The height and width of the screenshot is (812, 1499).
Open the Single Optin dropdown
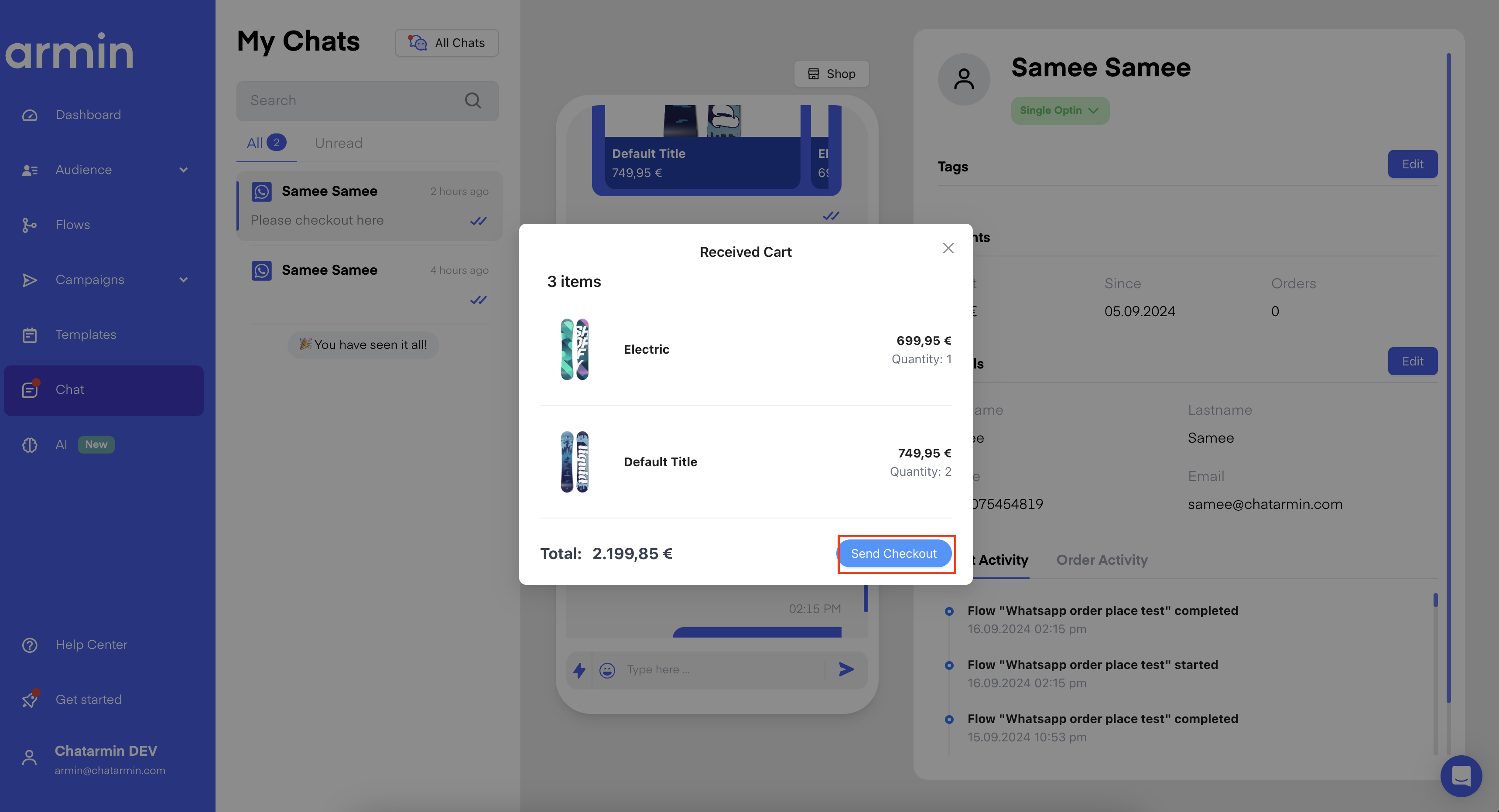1059,110
